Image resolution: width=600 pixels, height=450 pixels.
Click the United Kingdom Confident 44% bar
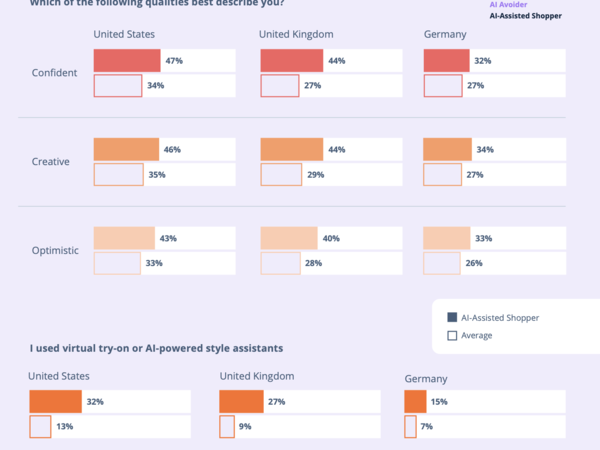point(291,61)
